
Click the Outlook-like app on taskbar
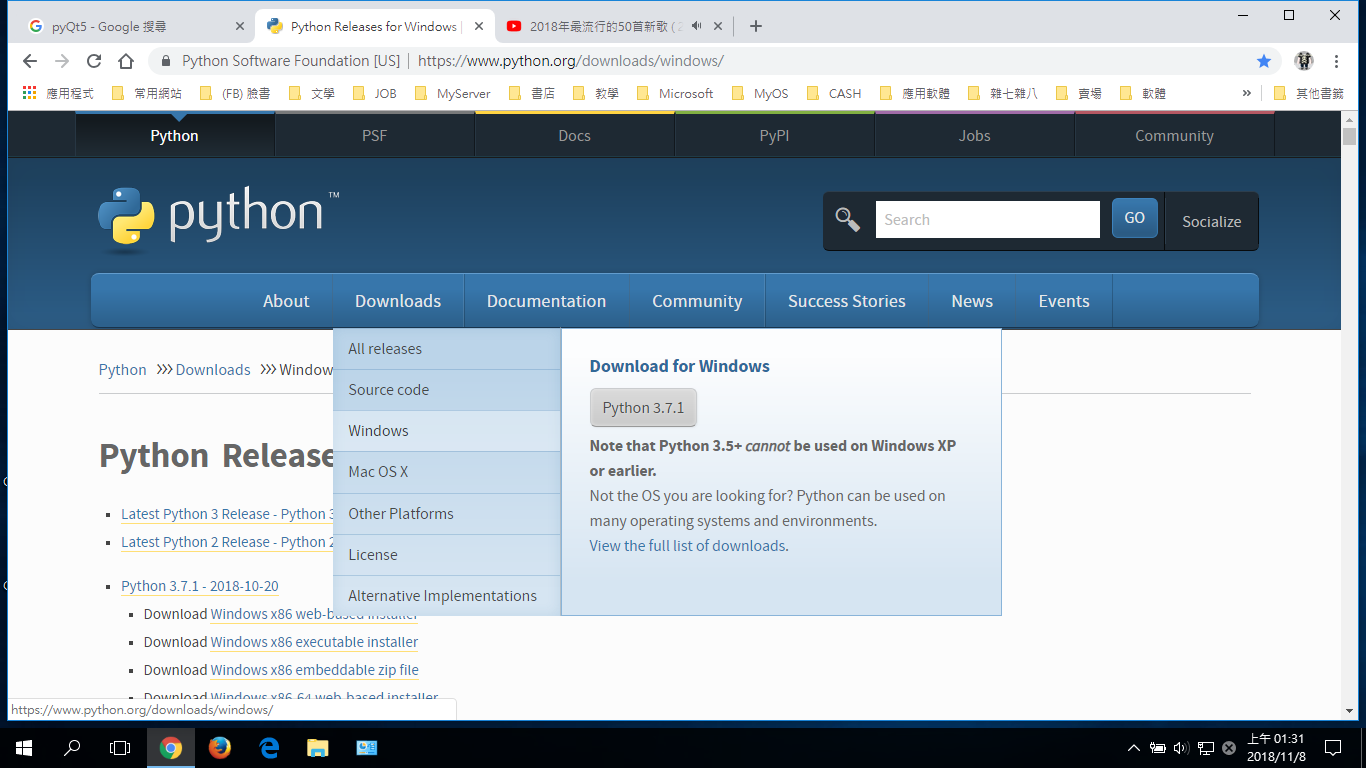(366, 747)
